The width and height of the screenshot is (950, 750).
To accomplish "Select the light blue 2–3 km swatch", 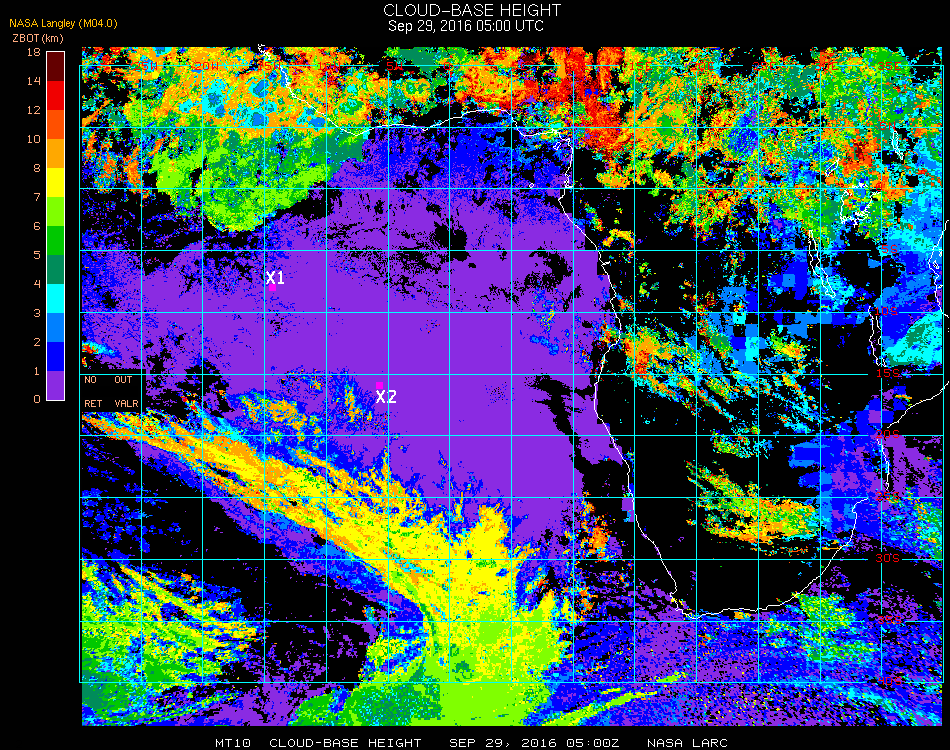I will click(56, 328).
